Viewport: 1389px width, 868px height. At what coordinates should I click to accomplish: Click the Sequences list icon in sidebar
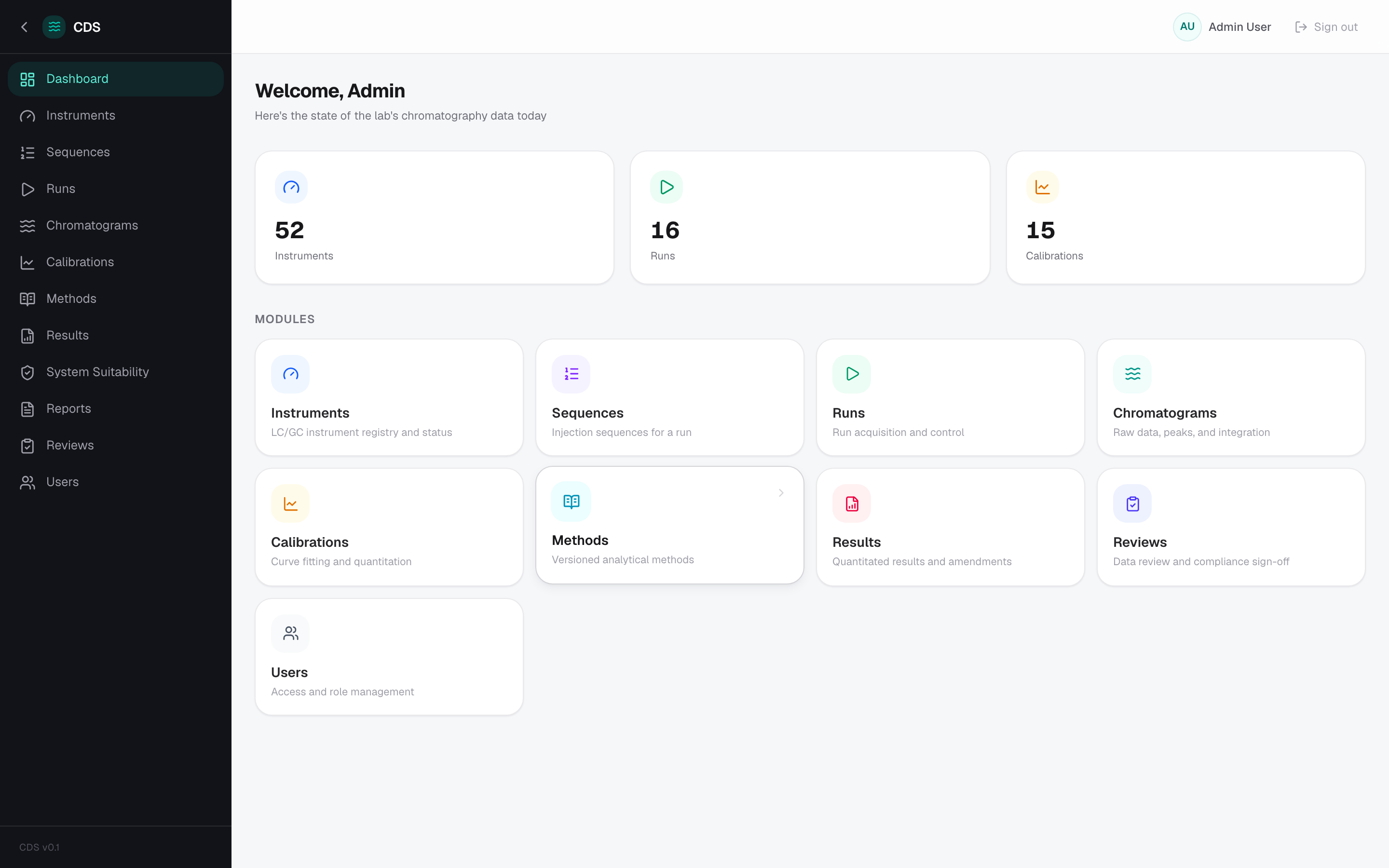coord(27,153)
